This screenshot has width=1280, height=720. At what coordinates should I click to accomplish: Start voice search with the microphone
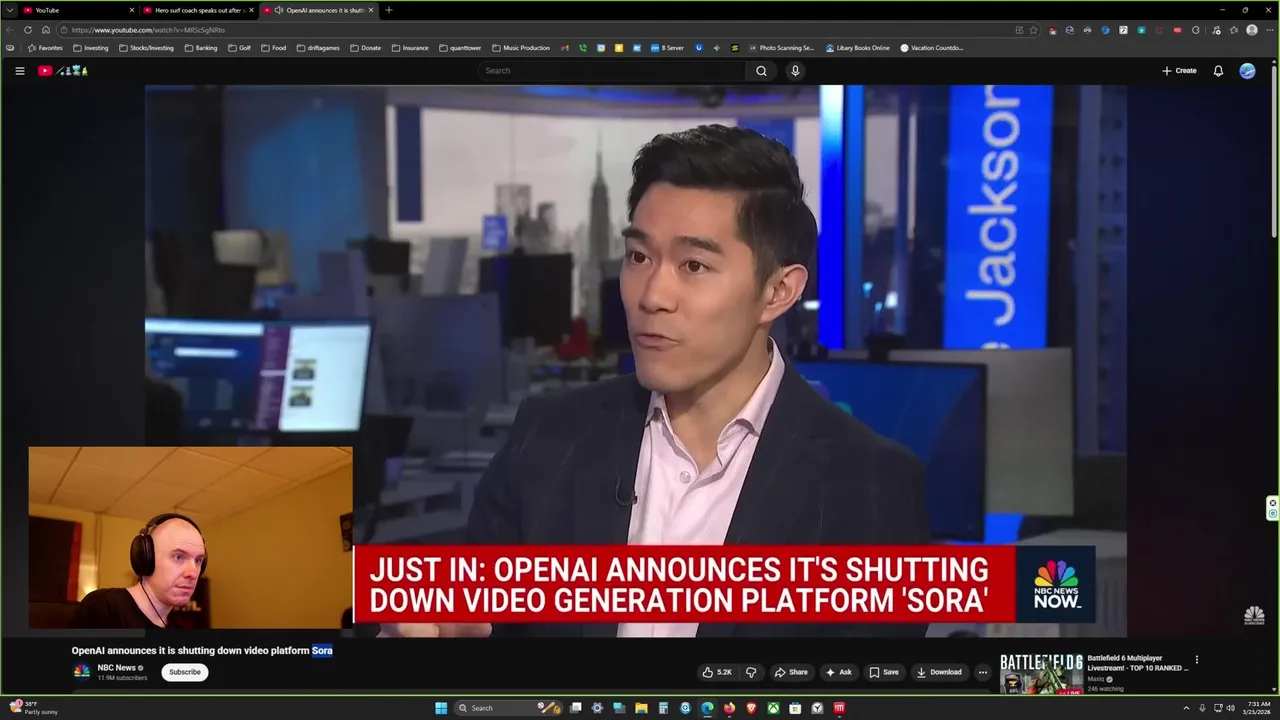[795, 71]
